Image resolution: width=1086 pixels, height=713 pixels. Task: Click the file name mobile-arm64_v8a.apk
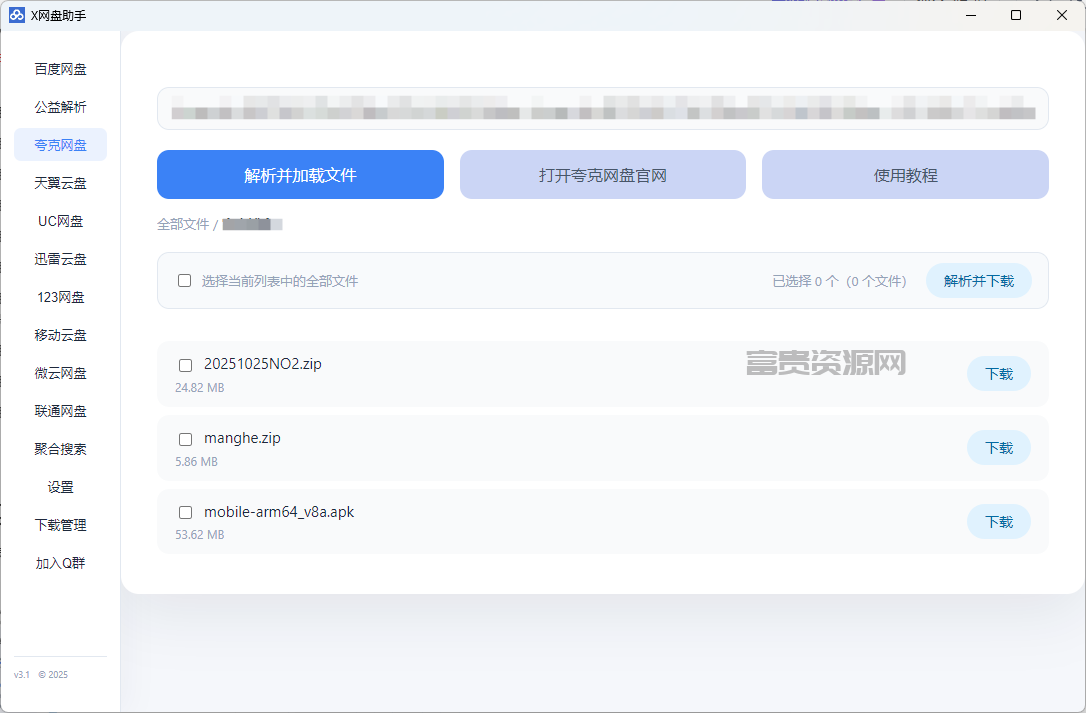pos(279,512)
